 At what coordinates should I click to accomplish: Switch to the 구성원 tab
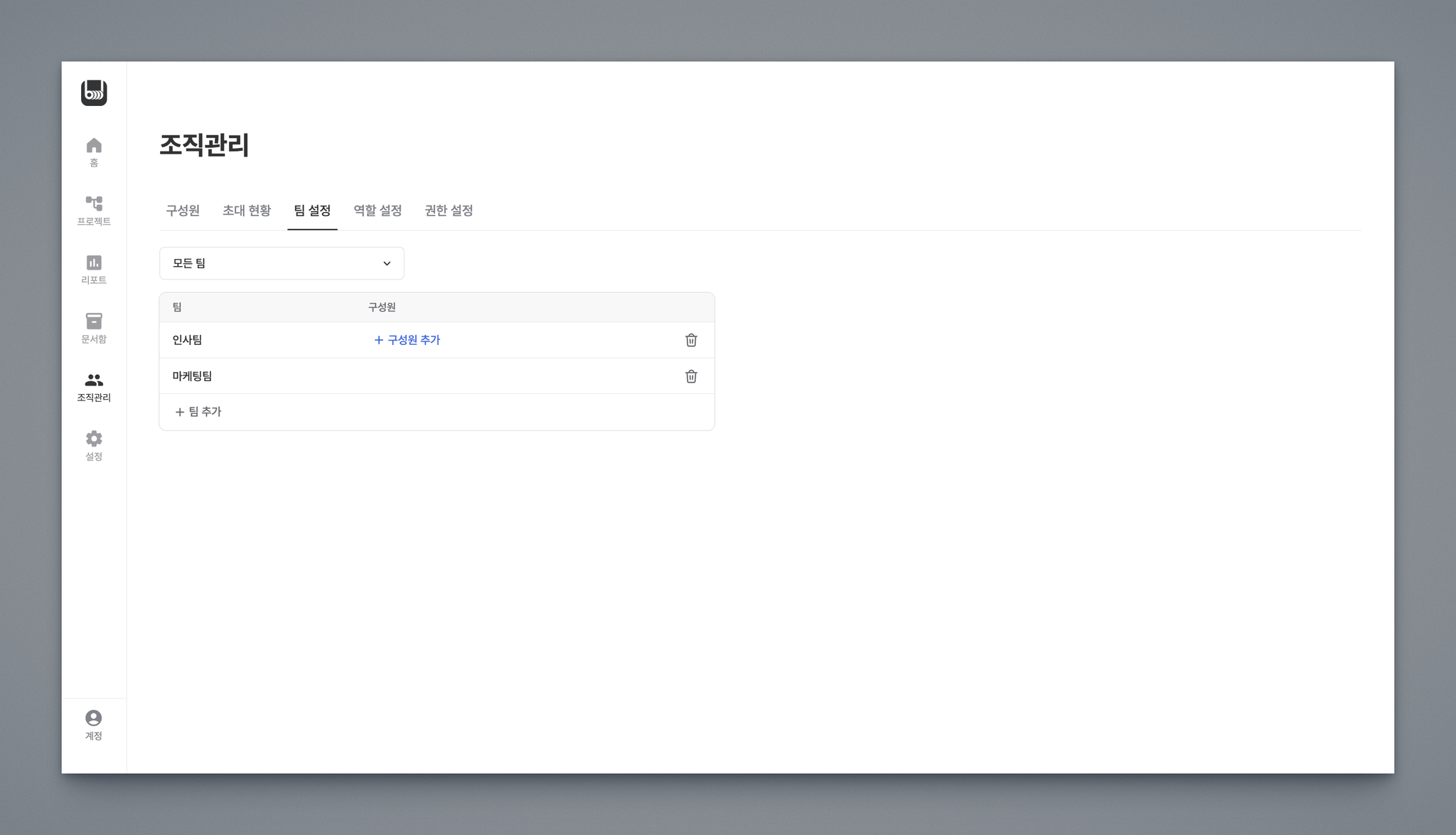click(x=183, y=211)
